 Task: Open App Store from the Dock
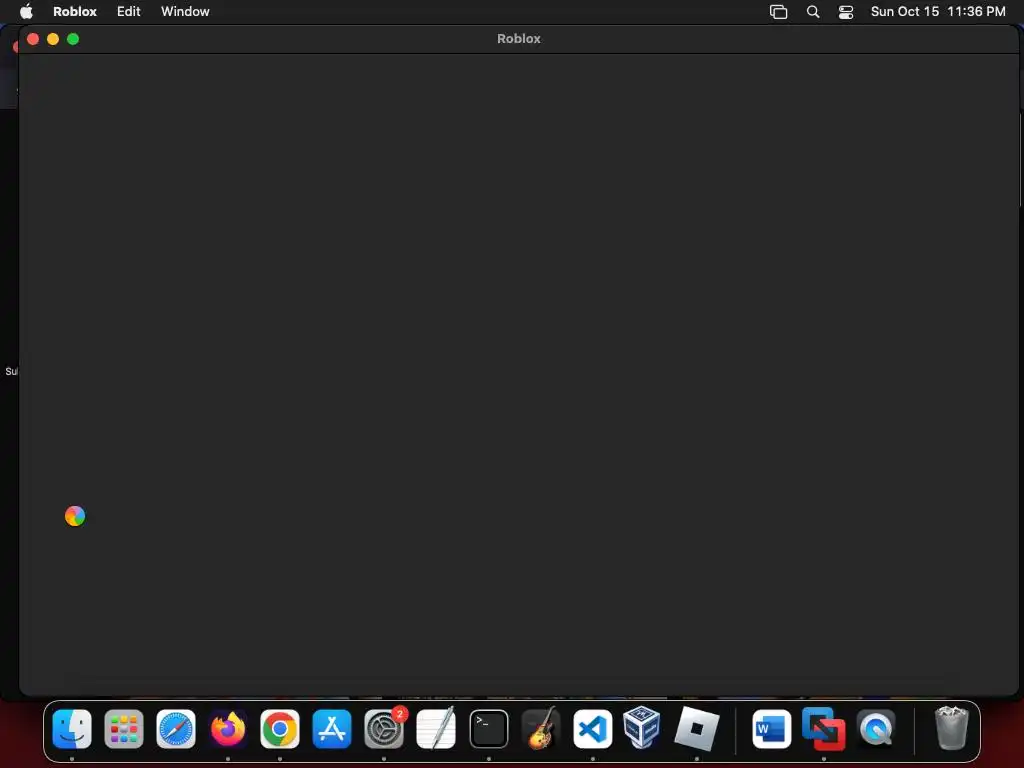pyautogui.click(x=332, y=729)
